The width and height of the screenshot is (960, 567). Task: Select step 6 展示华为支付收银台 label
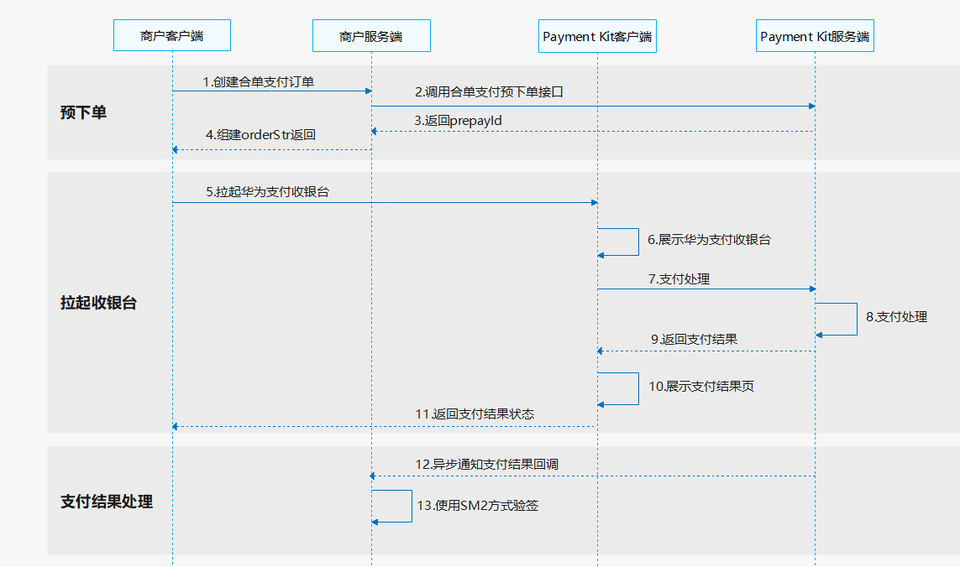[708, 240]
